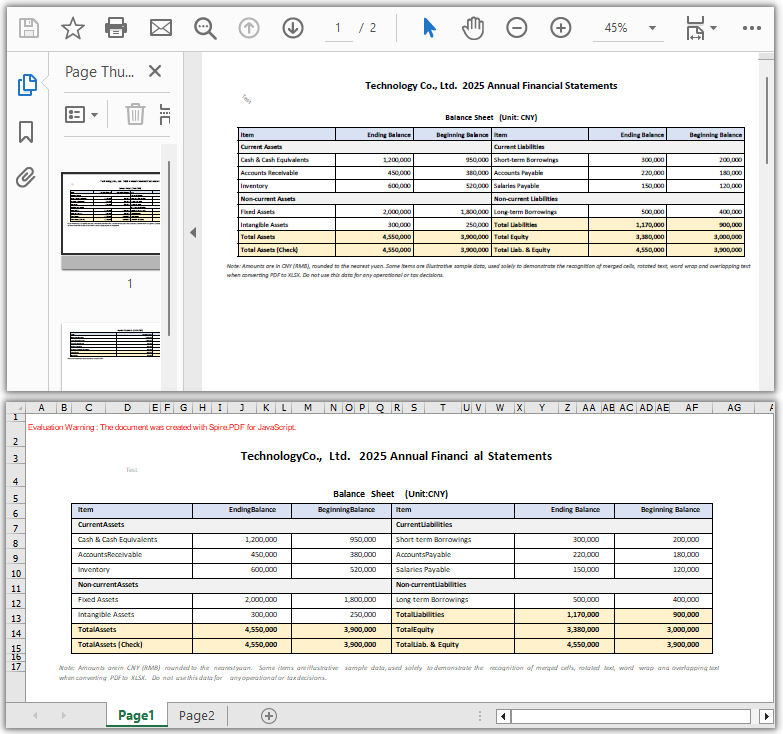Click 'Accounts Receivable' in the PDF table
Viewport: 783px width, 734px height.
(269, 173)
